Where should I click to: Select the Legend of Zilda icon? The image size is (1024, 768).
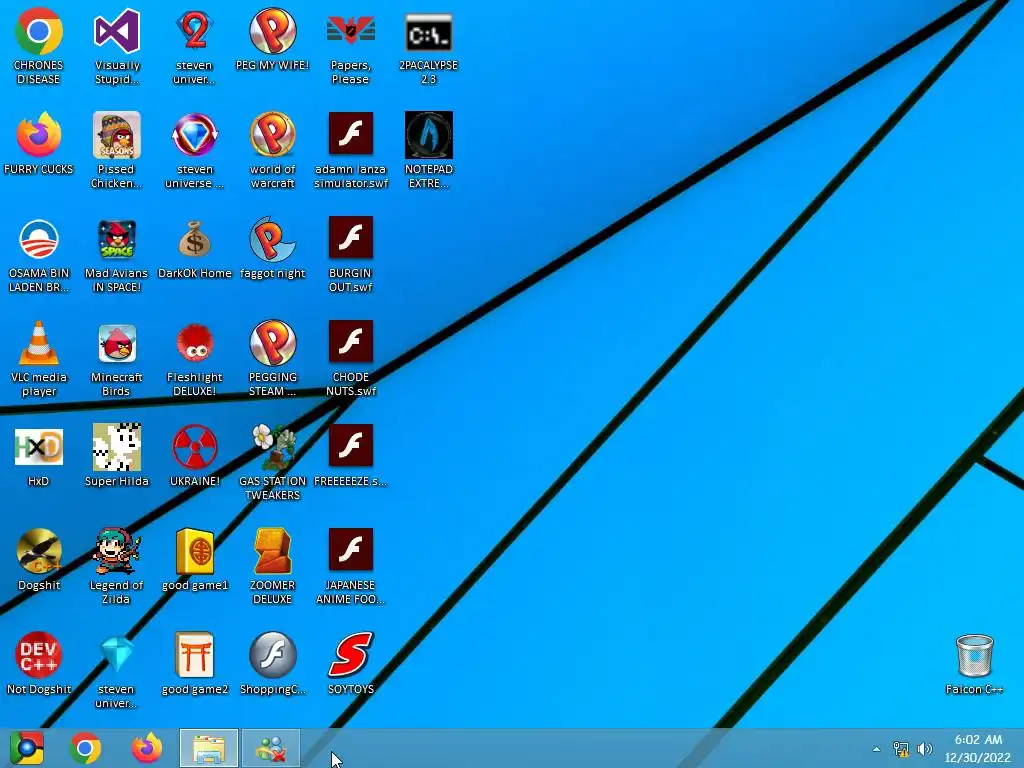[117, 551]
